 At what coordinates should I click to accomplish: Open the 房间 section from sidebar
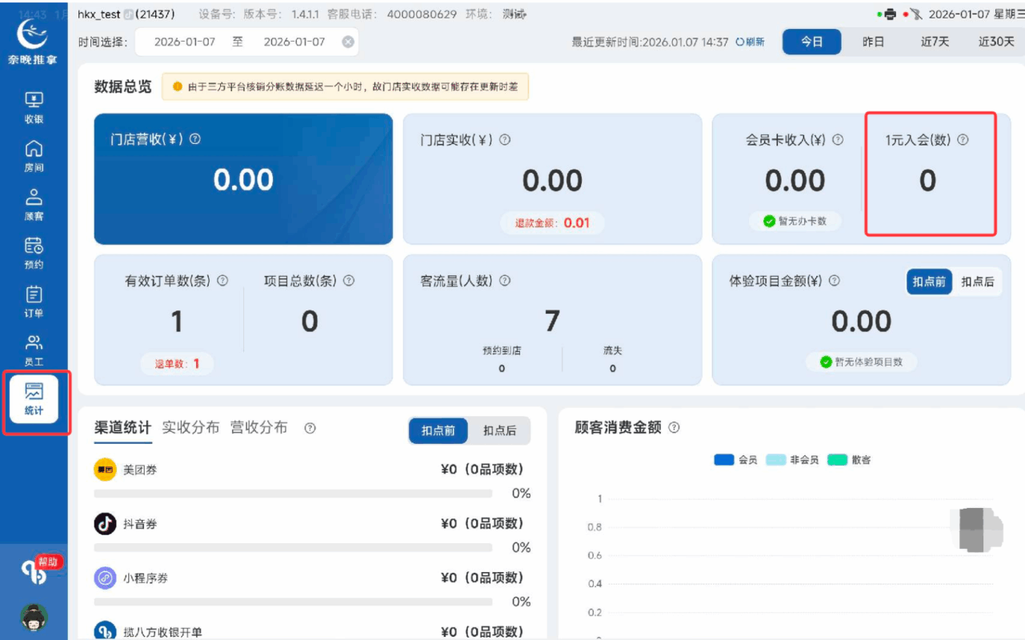34,155
